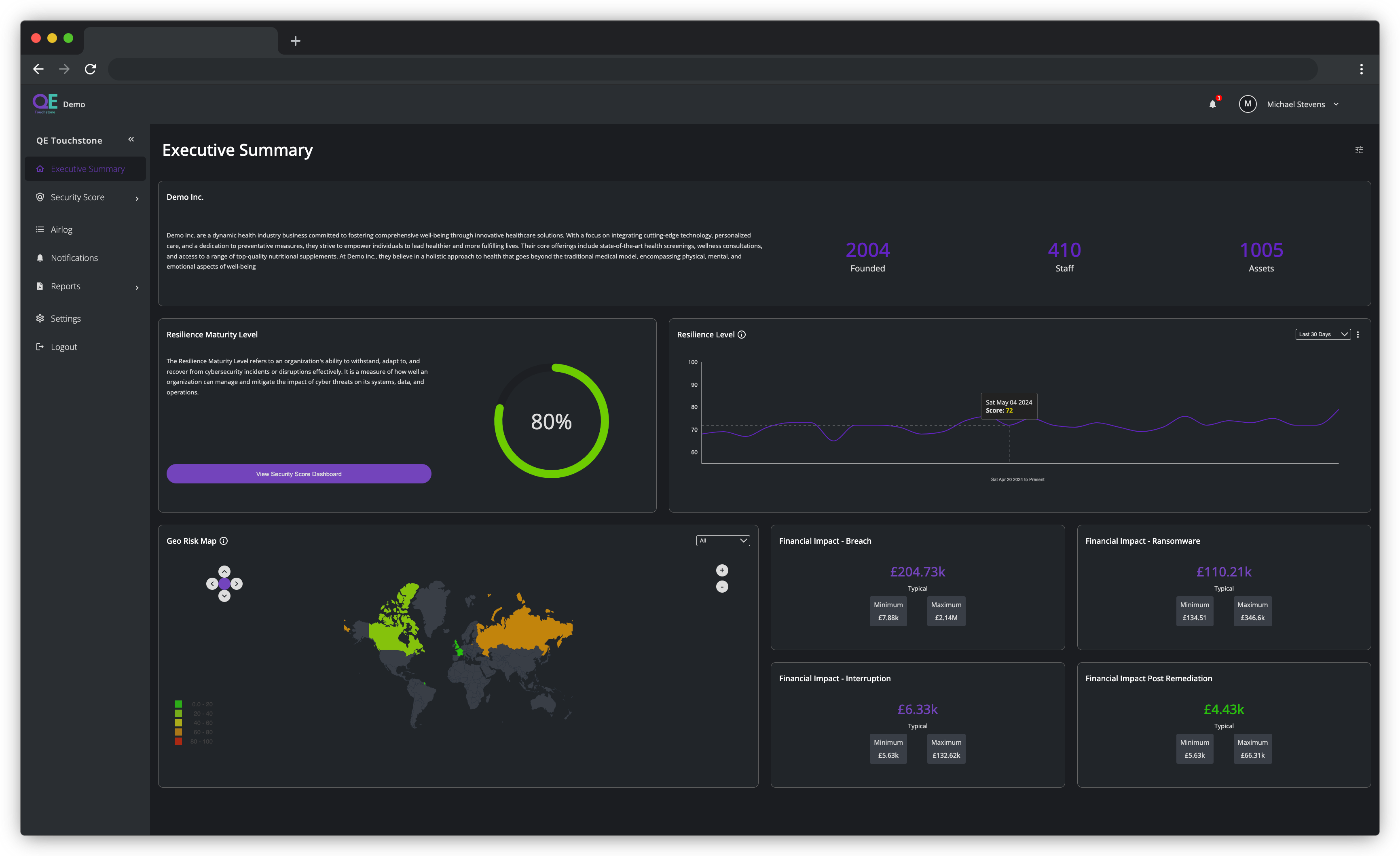Image resolution: width=1400 pixels, height=856 pixels.
Task: Open the Michael Stevens user menu
Action: click(x=1296, y=105)
